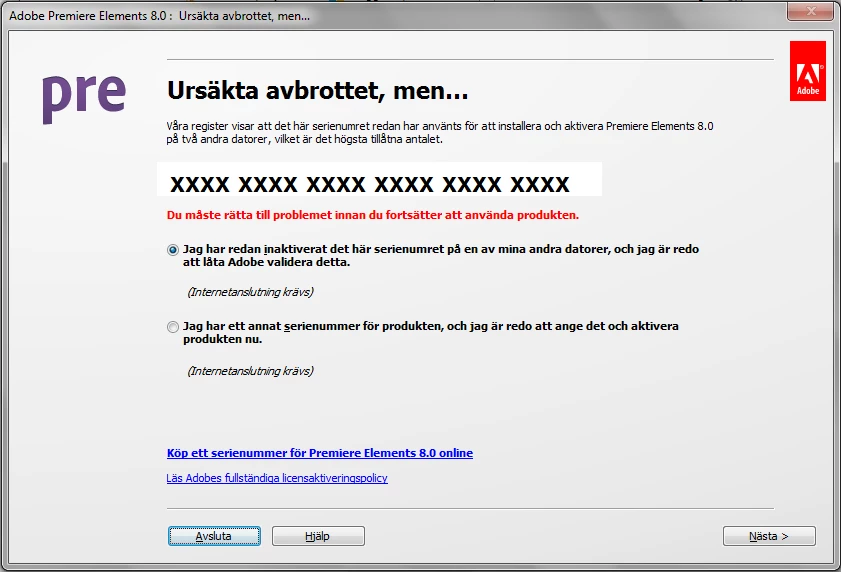Open Hjälp for this dialog
841x572 pixels.
pyautogui.click(x=318, y=536)
